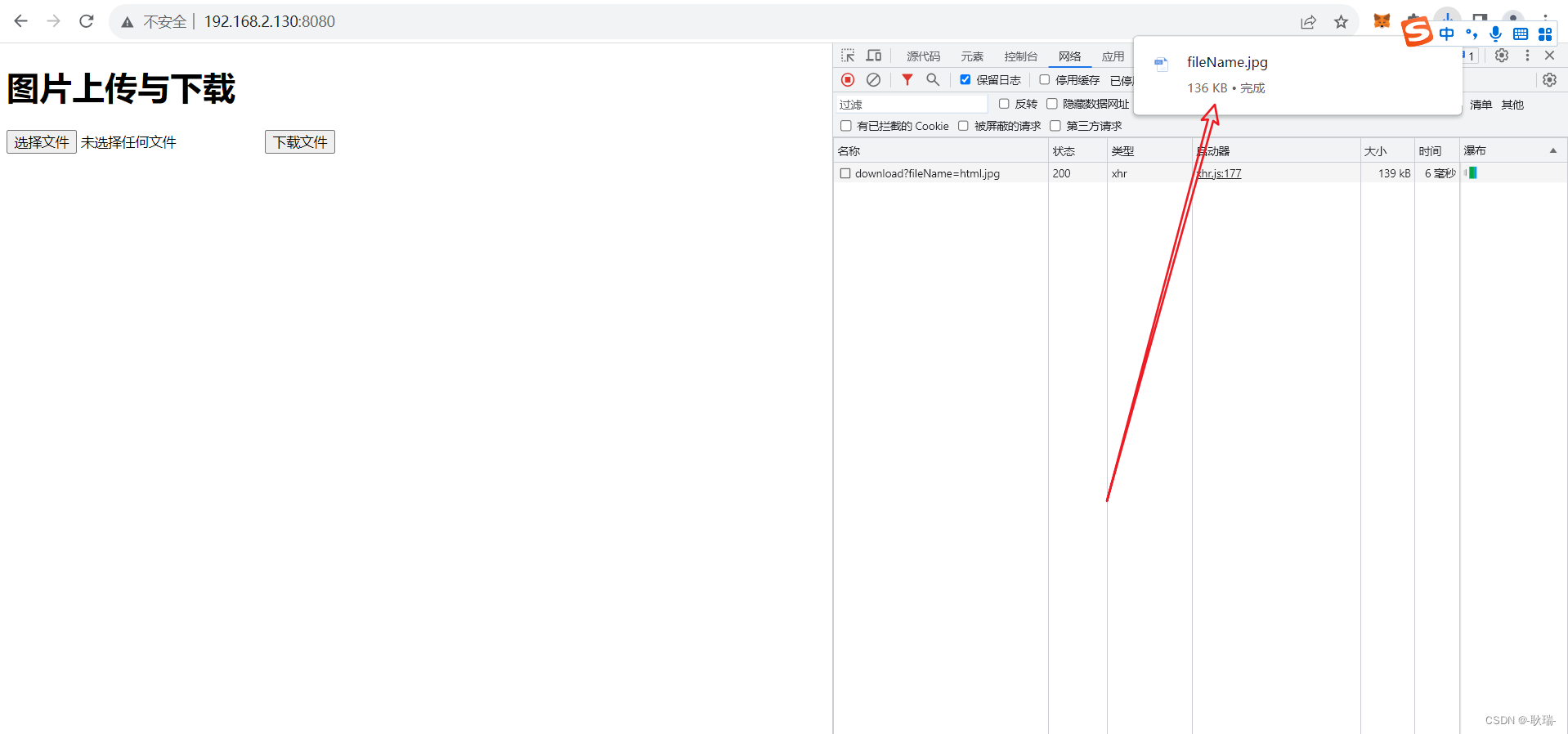Clear the network log
The height and width of the screenshot is (734, 1568).
[x=874, y=79]
